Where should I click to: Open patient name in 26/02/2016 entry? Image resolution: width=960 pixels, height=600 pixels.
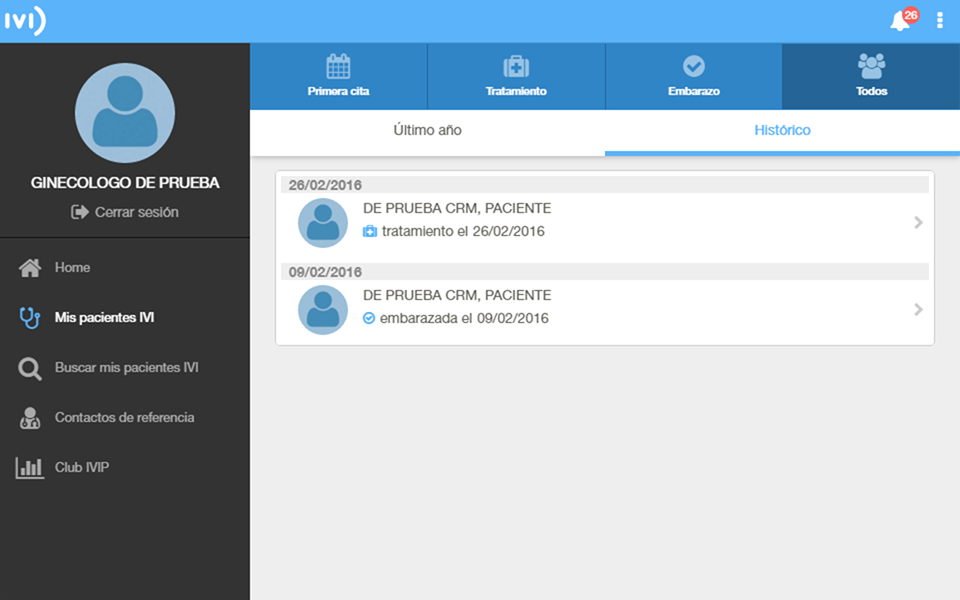point(457,208)
